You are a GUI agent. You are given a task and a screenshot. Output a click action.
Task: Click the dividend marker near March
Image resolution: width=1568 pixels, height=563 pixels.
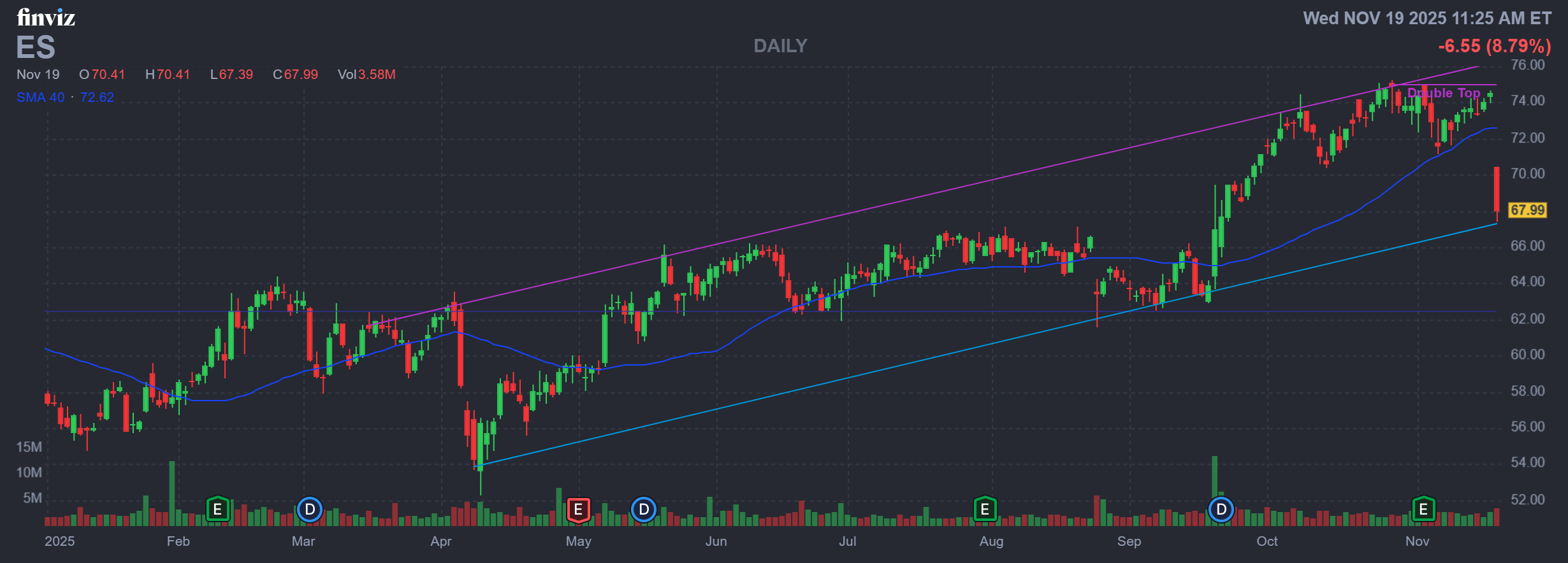[310, 510]
